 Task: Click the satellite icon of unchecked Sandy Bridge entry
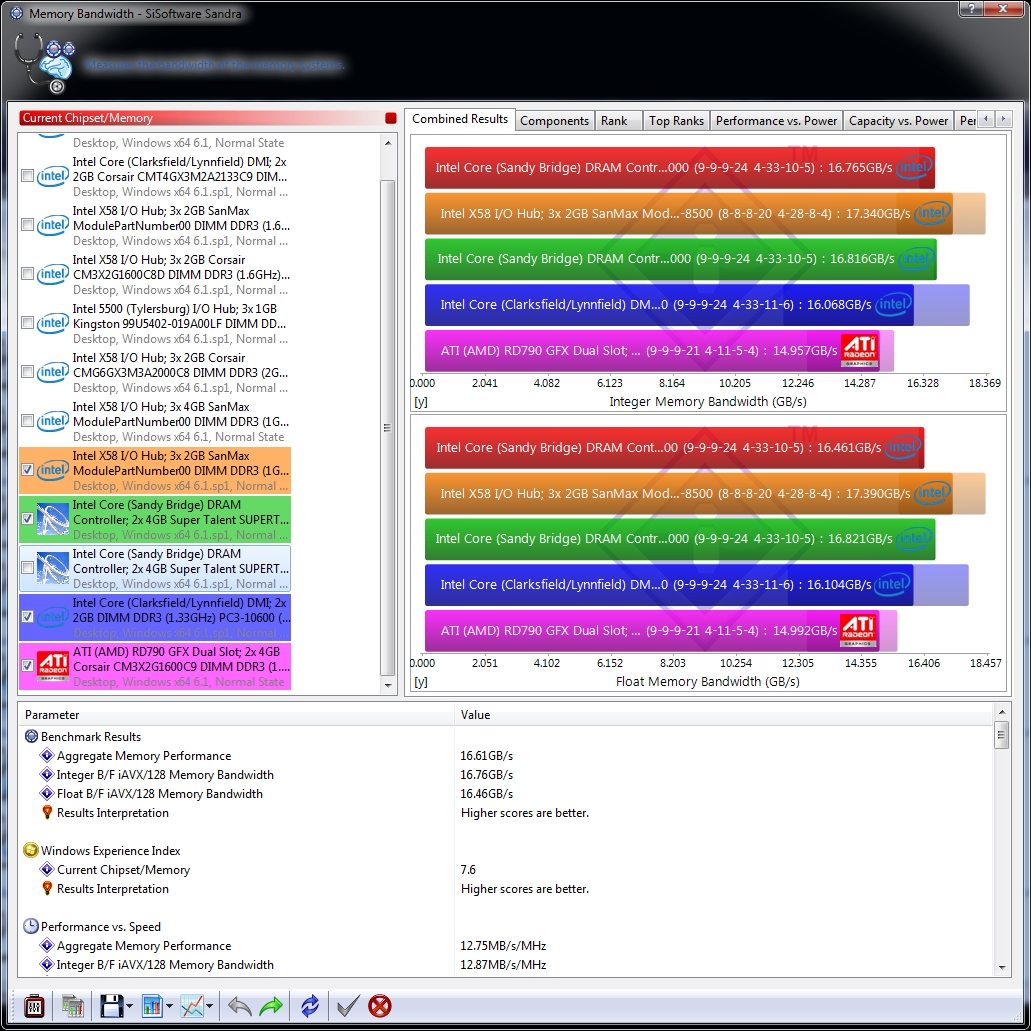point(53,568)
